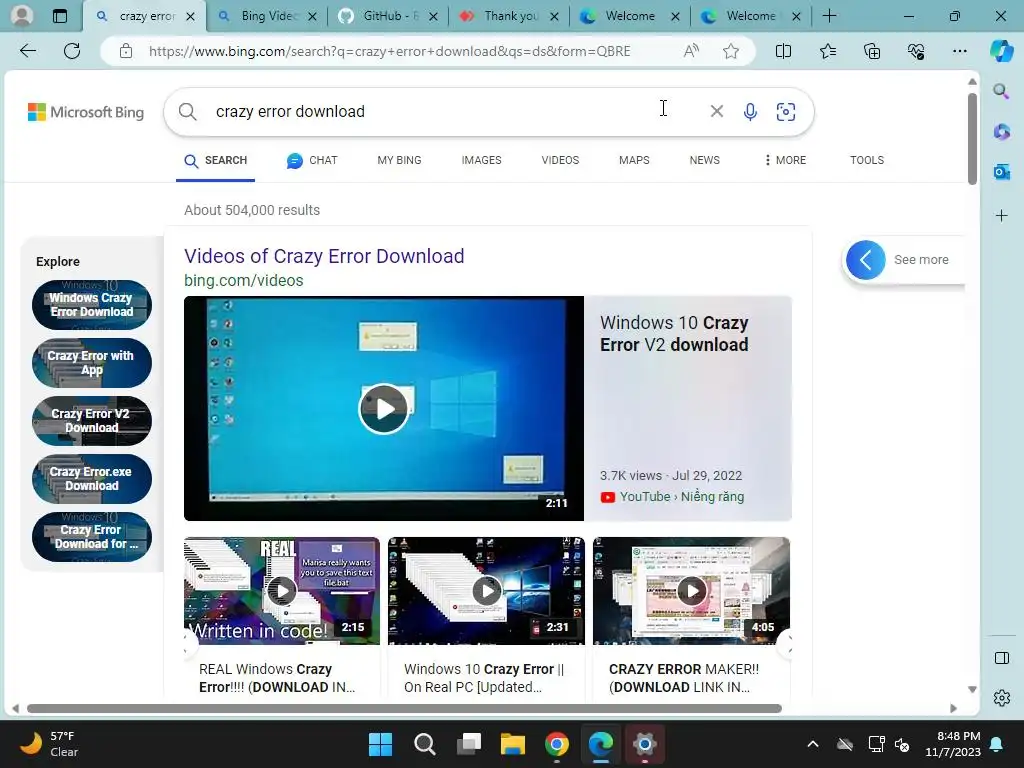Open Settings app on the taskbar
Screen dimensions: 1024x768
(x=645, y=744)
